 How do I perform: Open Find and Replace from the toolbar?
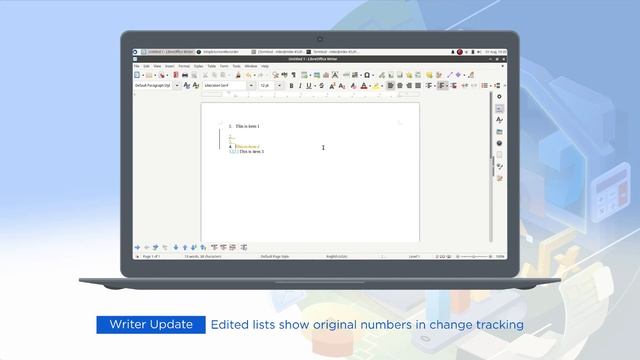click(276, 75)
